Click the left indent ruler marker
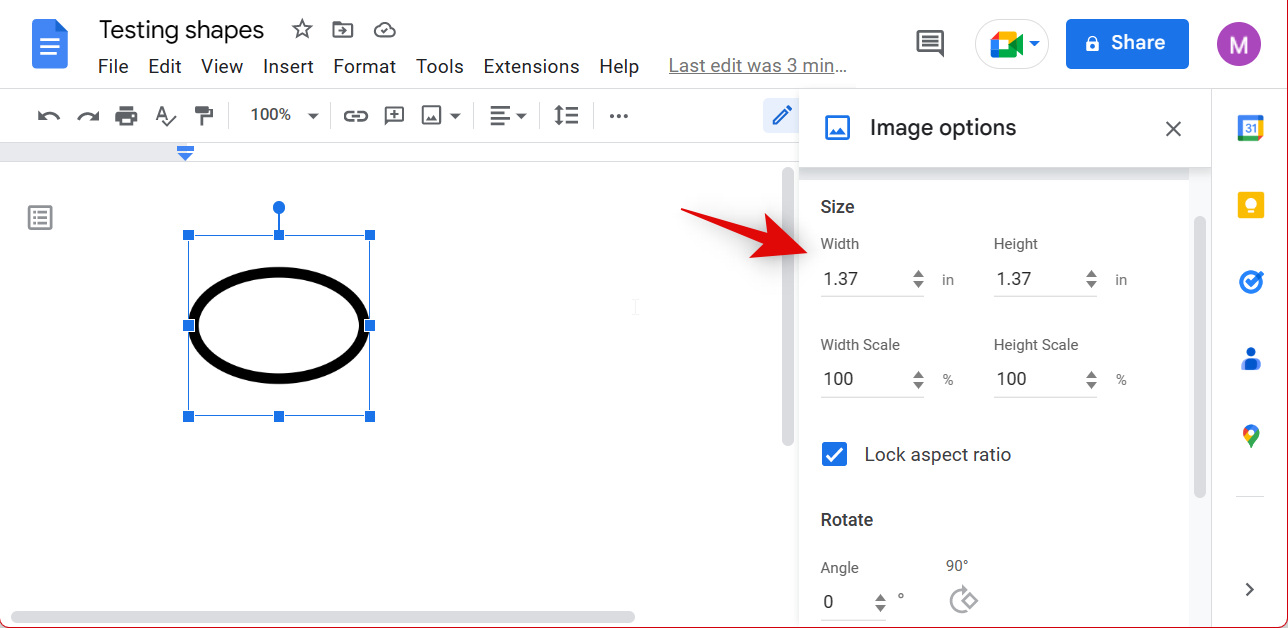 click(x=185, y=152)
